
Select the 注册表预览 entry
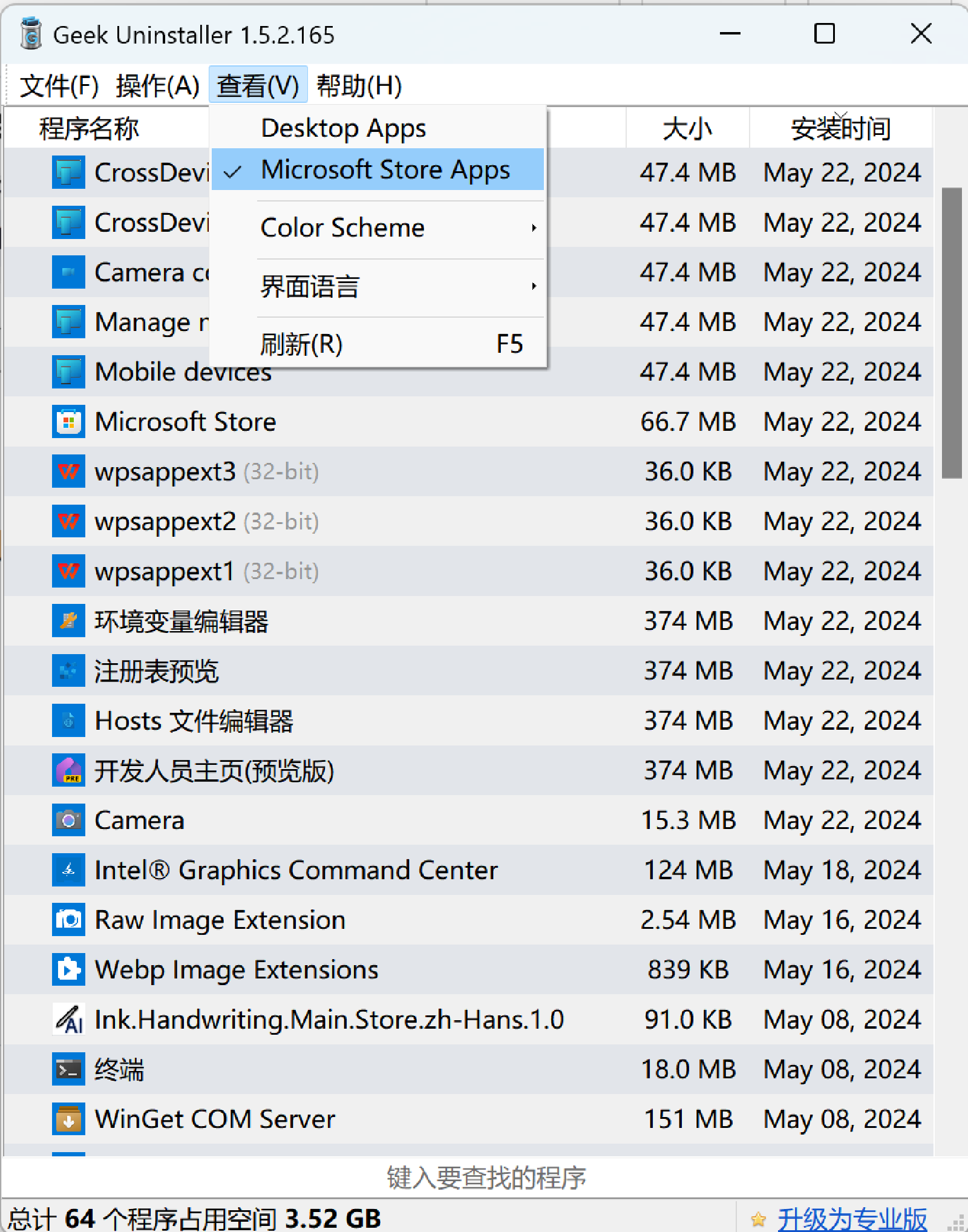tap(157, 671)
